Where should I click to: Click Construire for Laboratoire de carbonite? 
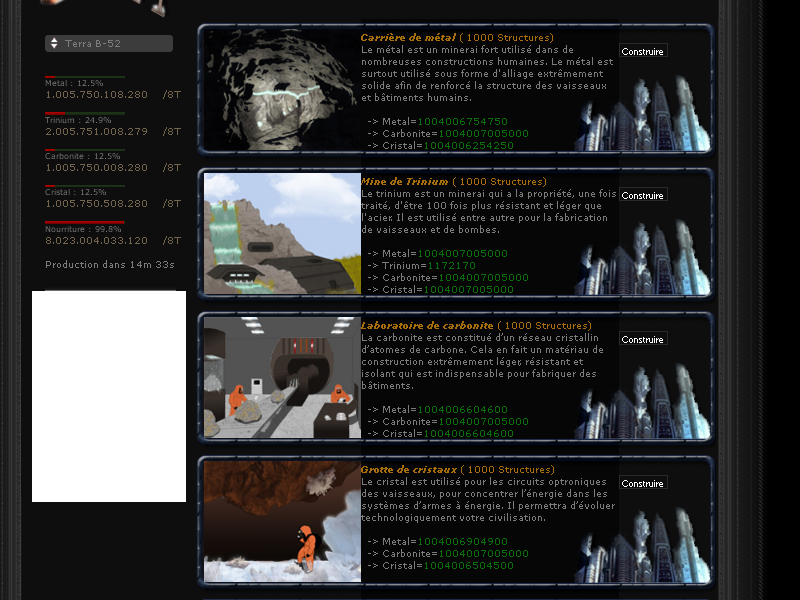tap(642, 339)
